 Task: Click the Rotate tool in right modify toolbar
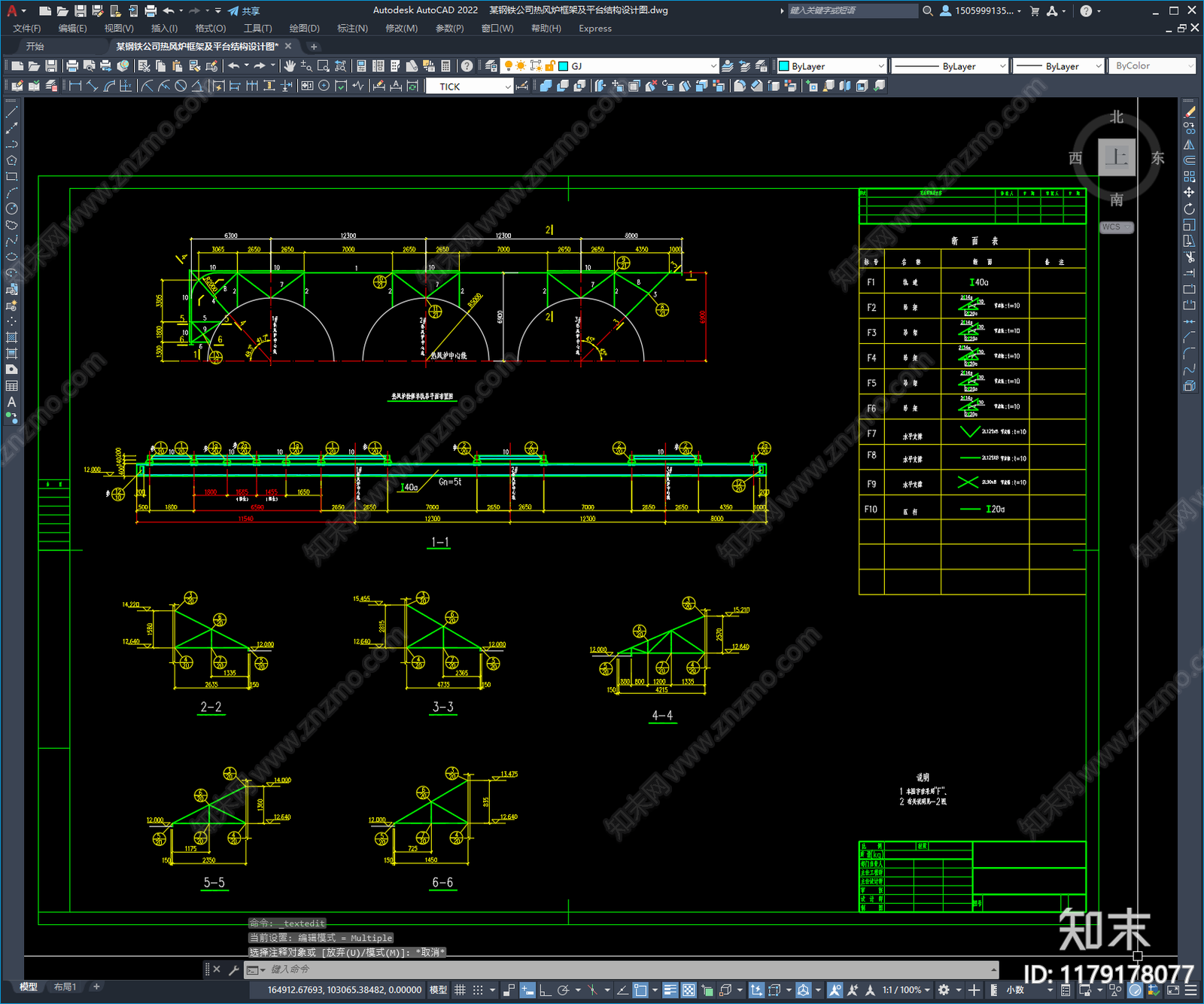click(x=1189, y=208)
